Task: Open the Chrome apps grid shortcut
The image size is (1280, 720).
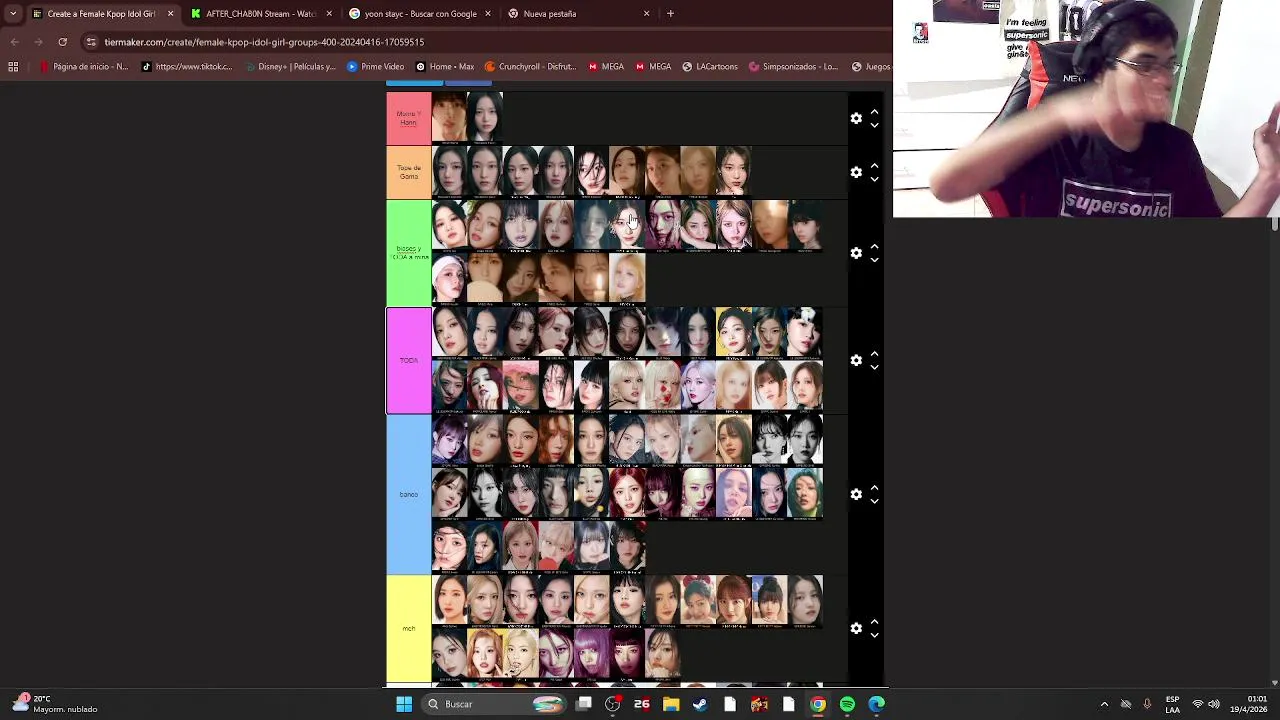Action: coord(13,67)
